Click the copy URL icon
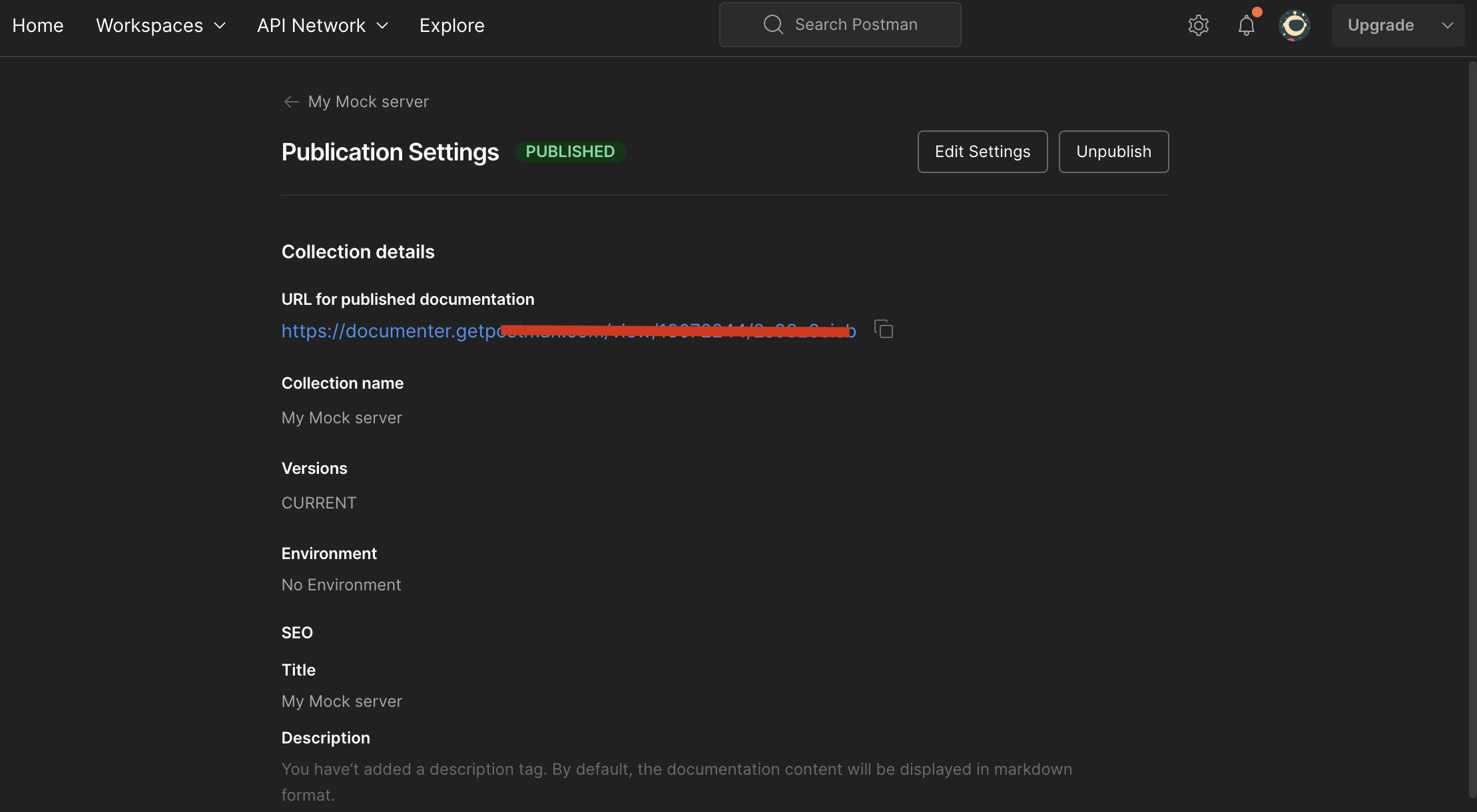The height and width of the screenshot is (812, 1477). coord(884,329)
